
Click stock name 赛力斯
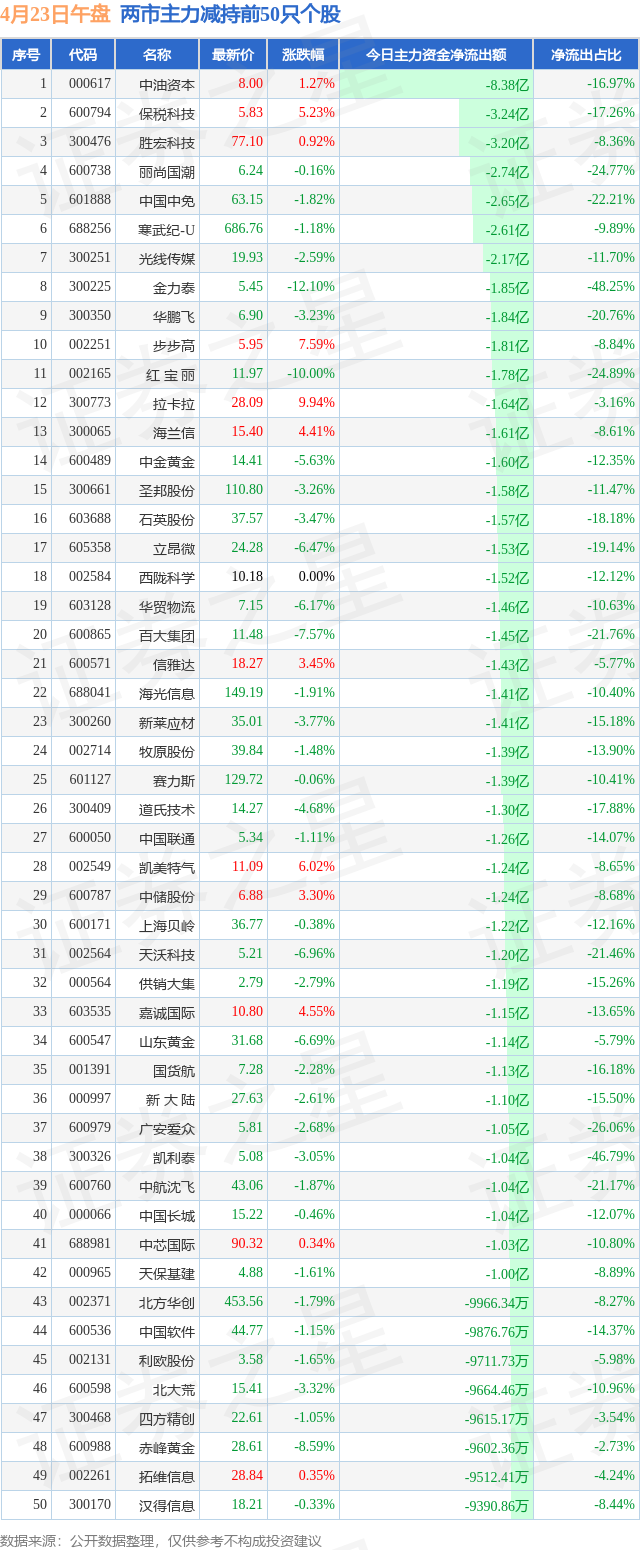tap(174, 780)
